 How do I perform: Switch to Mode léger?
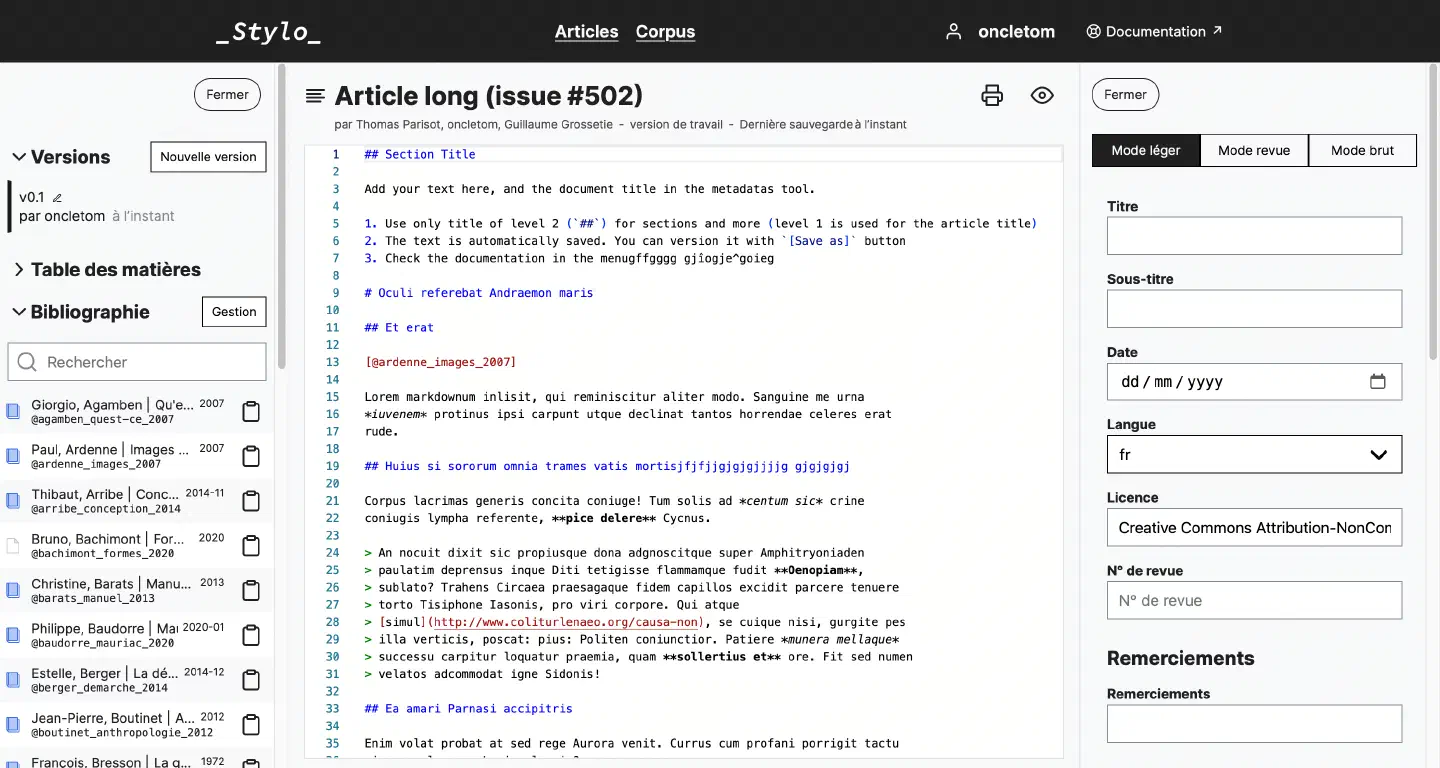(x=1146, y=150)
